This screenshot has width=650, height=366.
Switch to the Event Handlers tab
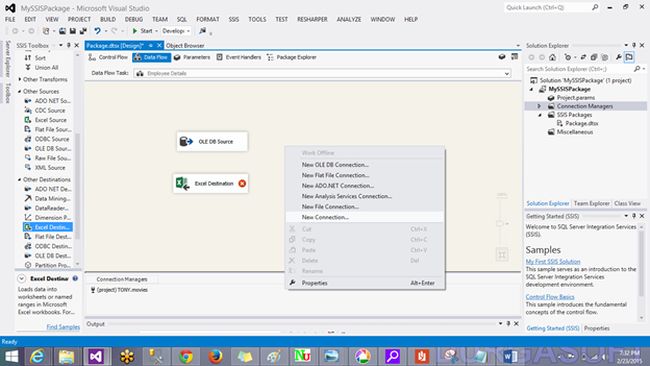[x=239, y=57]
